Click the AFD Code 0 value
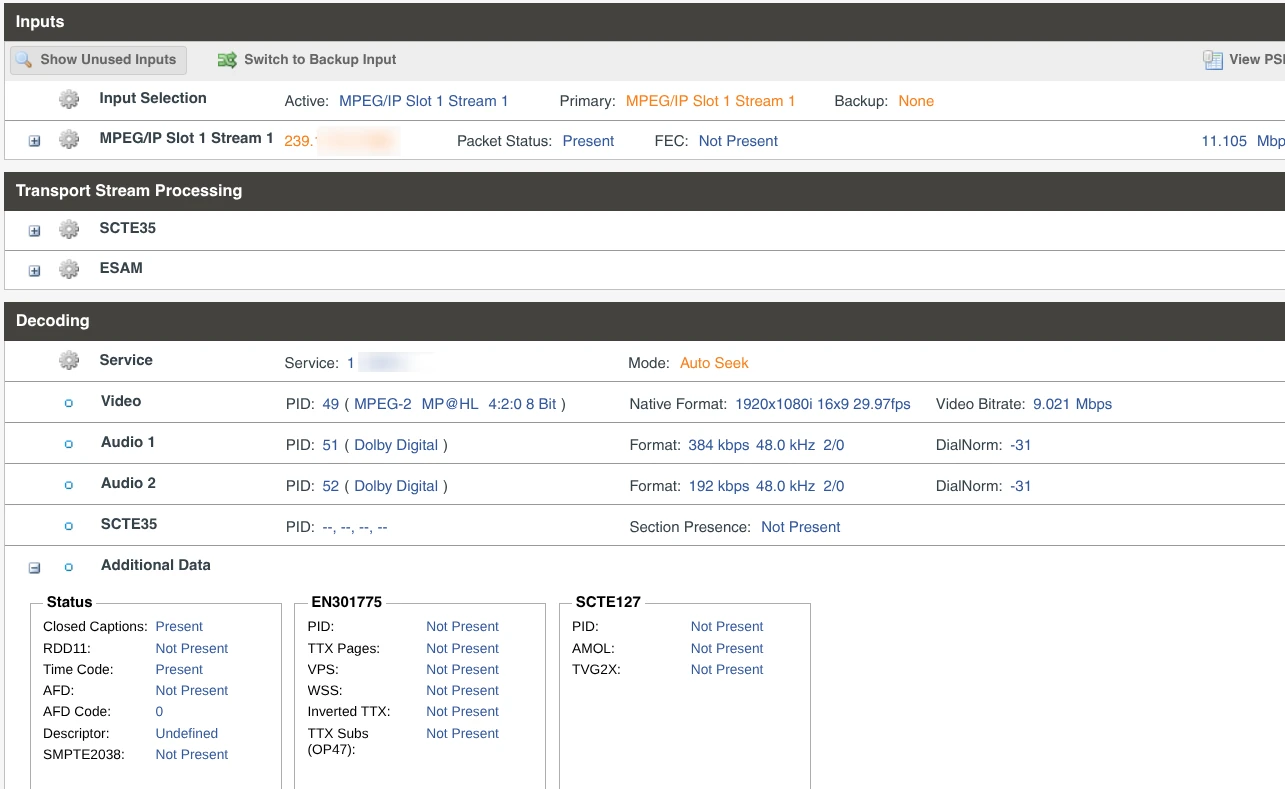 coord(159,711)
